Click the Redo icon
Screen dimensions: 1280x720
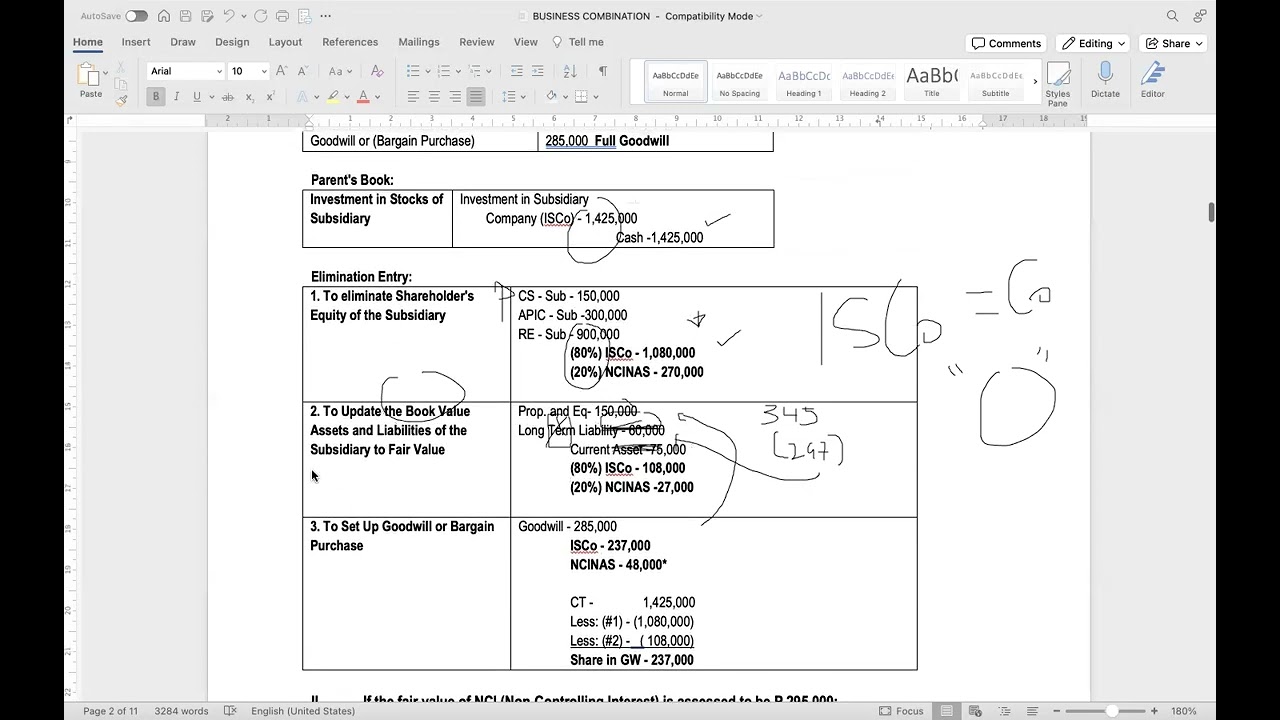pos(260,16)
